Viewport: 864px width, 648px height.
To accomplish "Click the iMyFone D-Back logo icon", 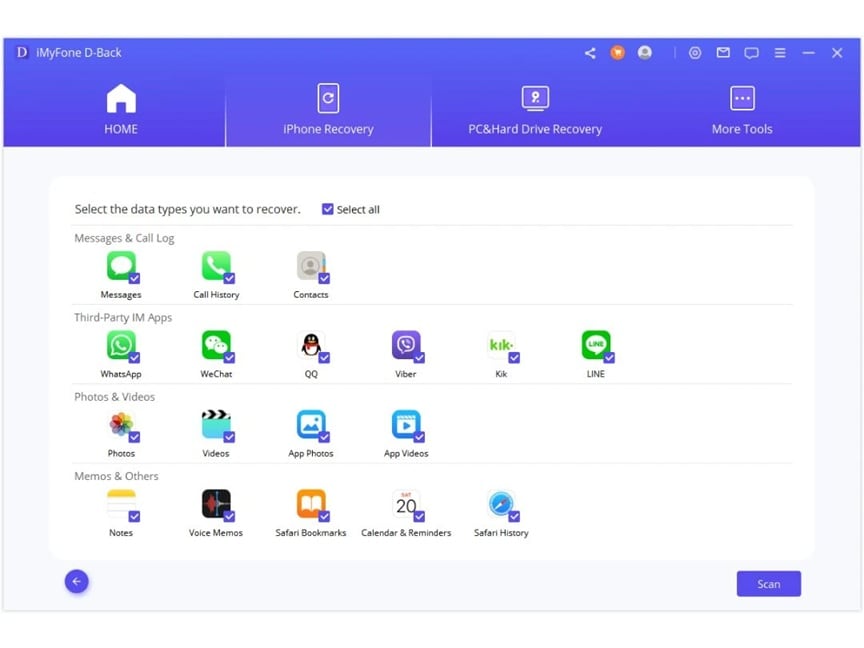I will [22, 52].
